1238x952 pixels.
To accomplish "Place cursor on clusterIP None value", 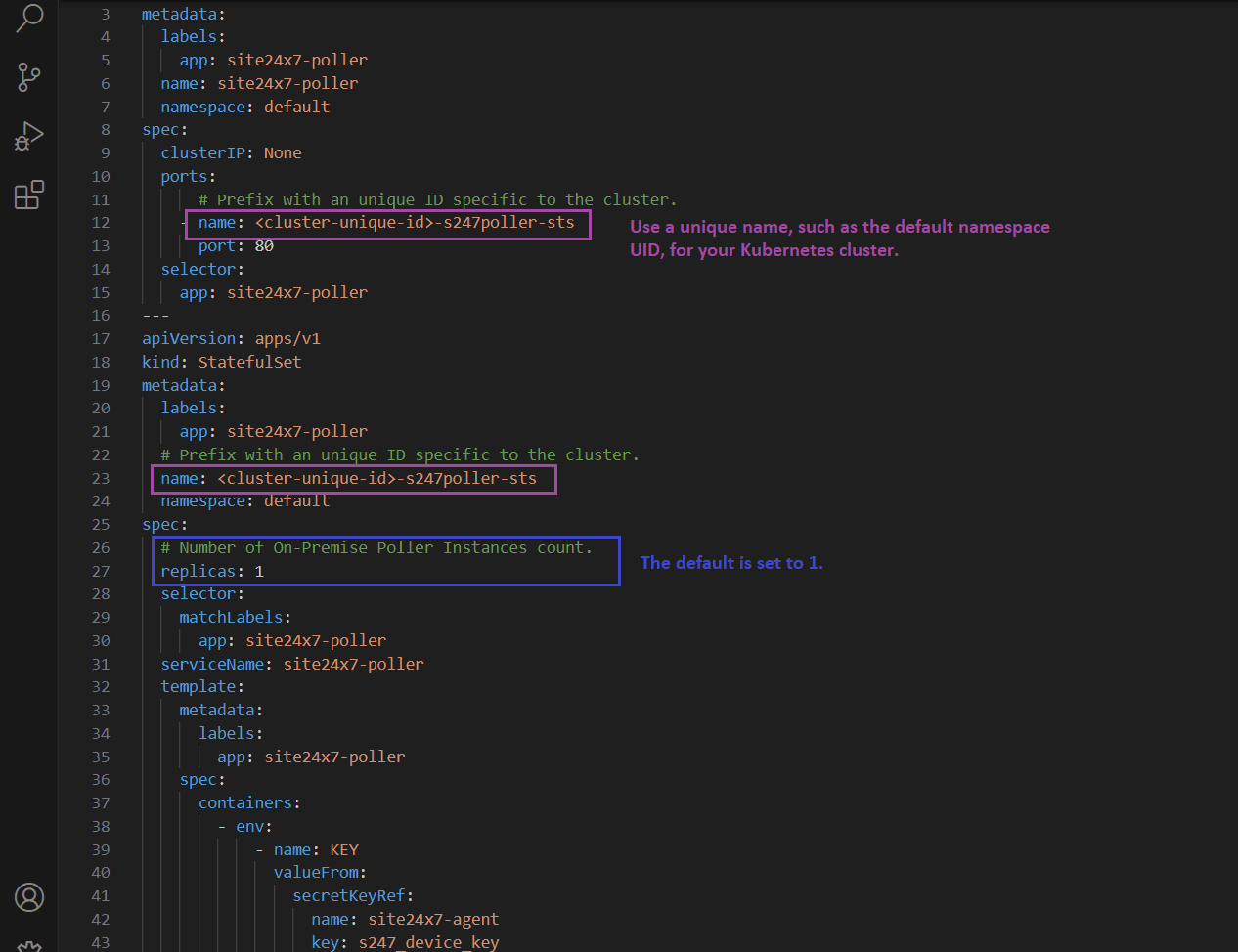I will point(283,152).
